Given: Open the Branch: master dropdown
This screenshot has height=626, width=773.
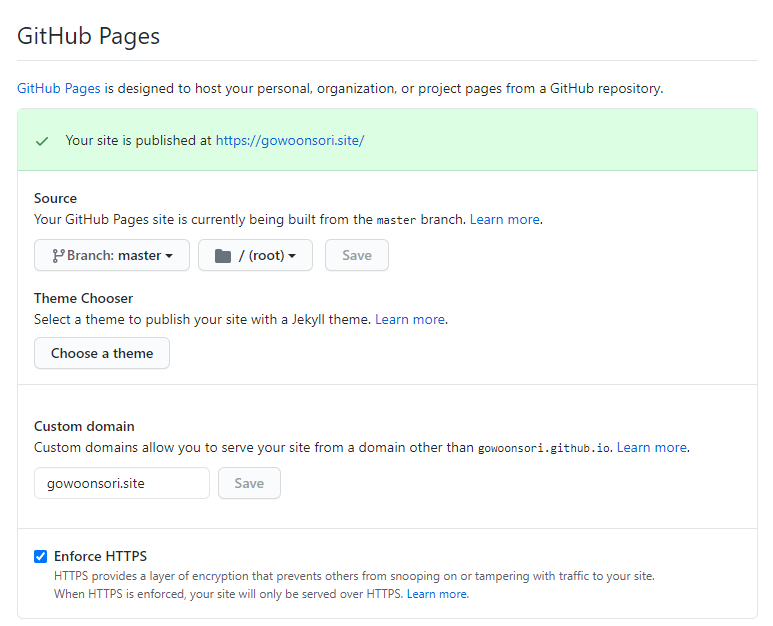Looking at the screenshot, I should tap(112, 255).
